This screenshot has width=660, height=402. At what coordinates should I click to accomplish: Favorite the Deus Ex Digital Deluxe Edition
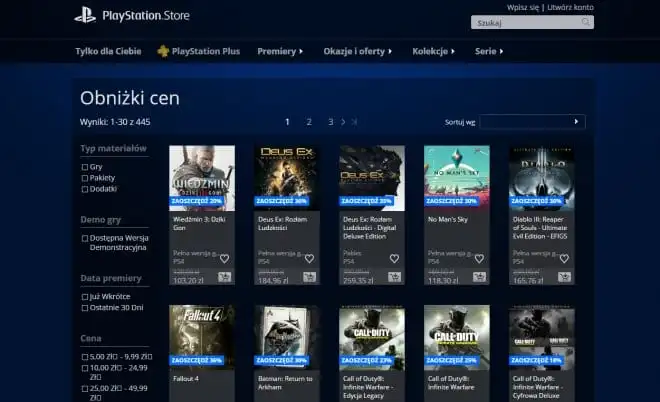point(394,258)
